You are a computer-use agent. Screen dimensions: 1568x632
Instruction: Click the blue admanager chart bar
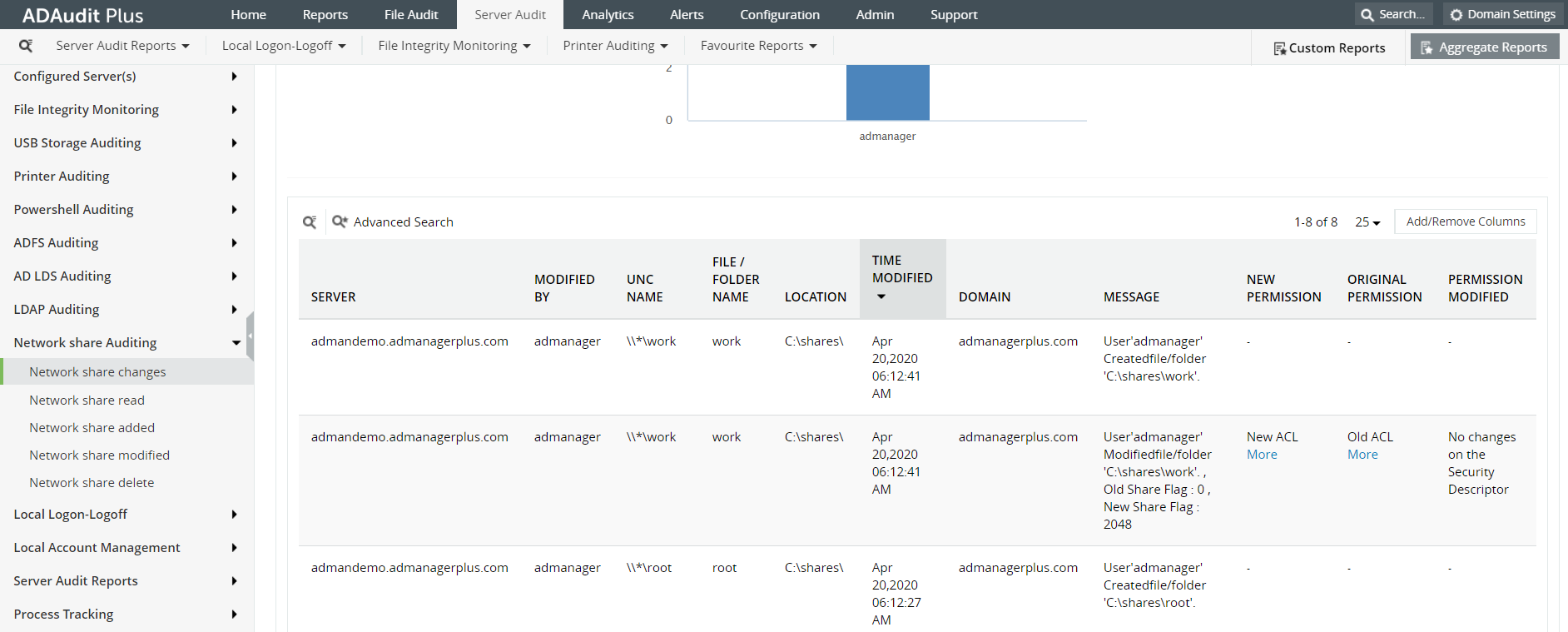pos(887,93)
